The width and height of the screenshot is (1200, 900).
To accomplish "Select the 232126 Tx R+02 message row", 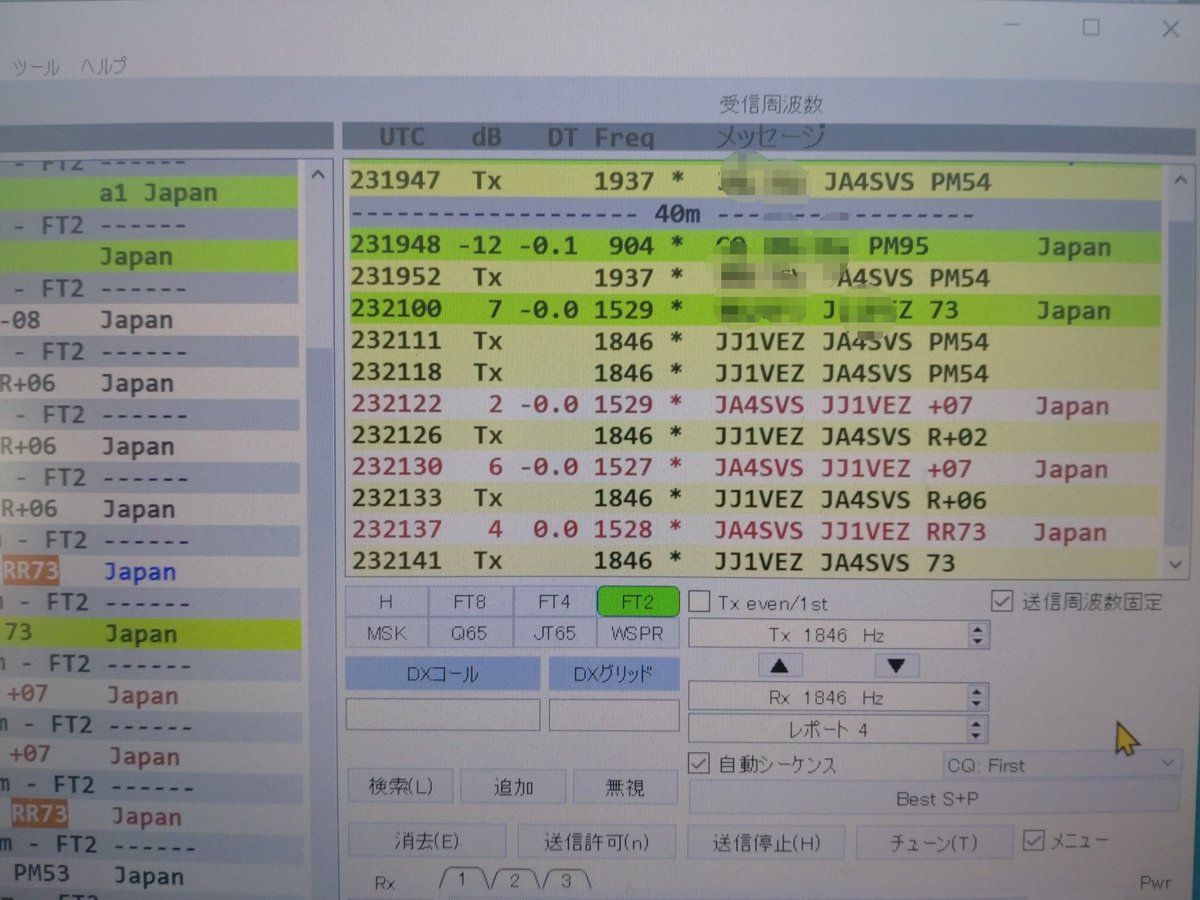I will (755, 436).
